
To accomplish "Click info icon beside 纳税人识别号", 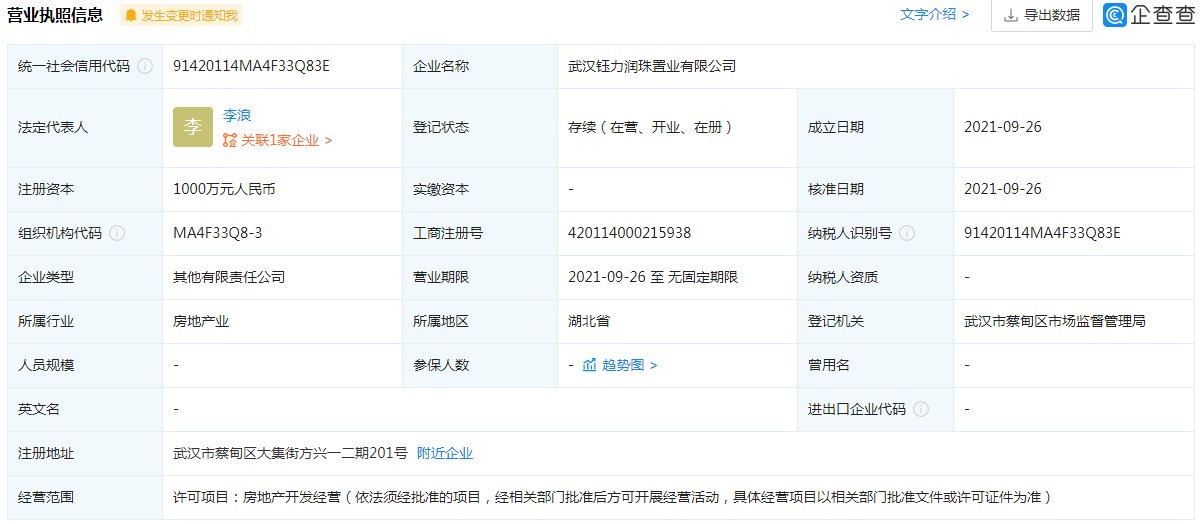I will 907,233.
